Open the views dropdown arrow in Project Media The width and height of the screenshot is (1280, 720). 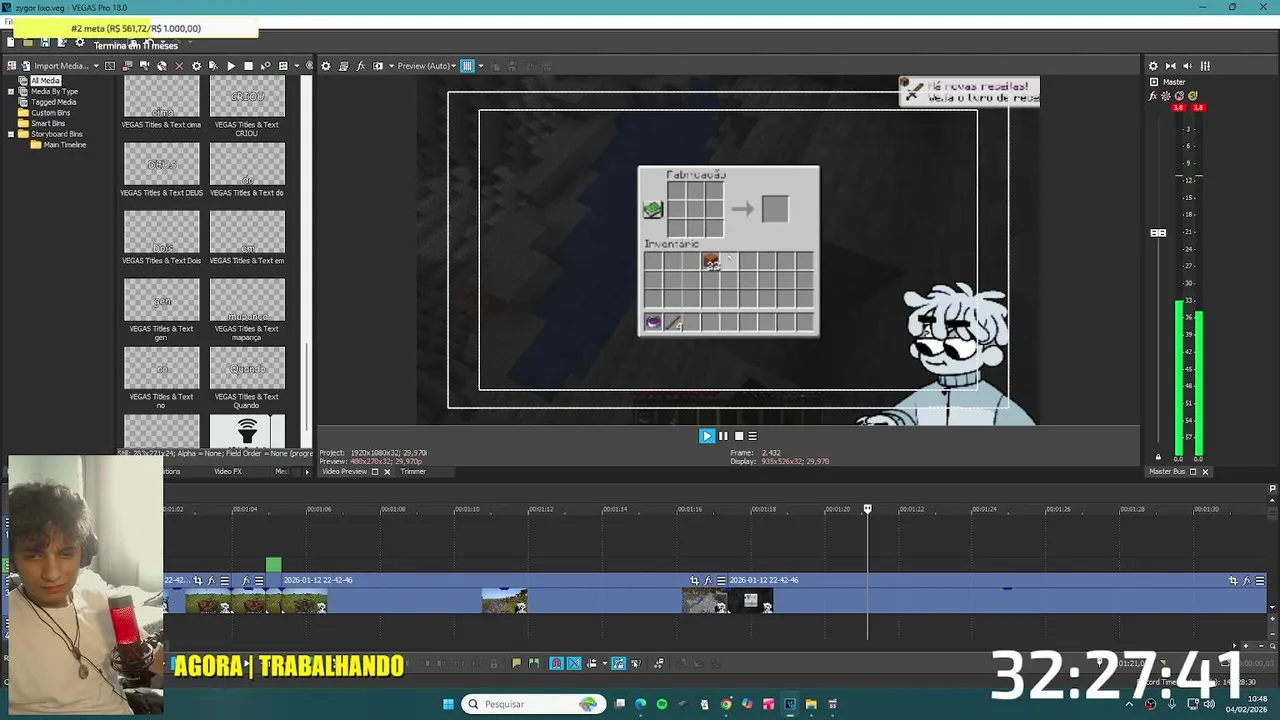[x=296, y=66]
